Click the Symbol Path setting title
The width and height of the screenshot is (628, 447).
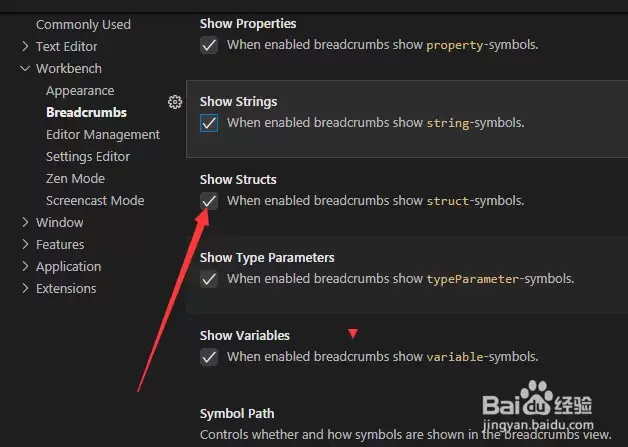pos(237,413)
